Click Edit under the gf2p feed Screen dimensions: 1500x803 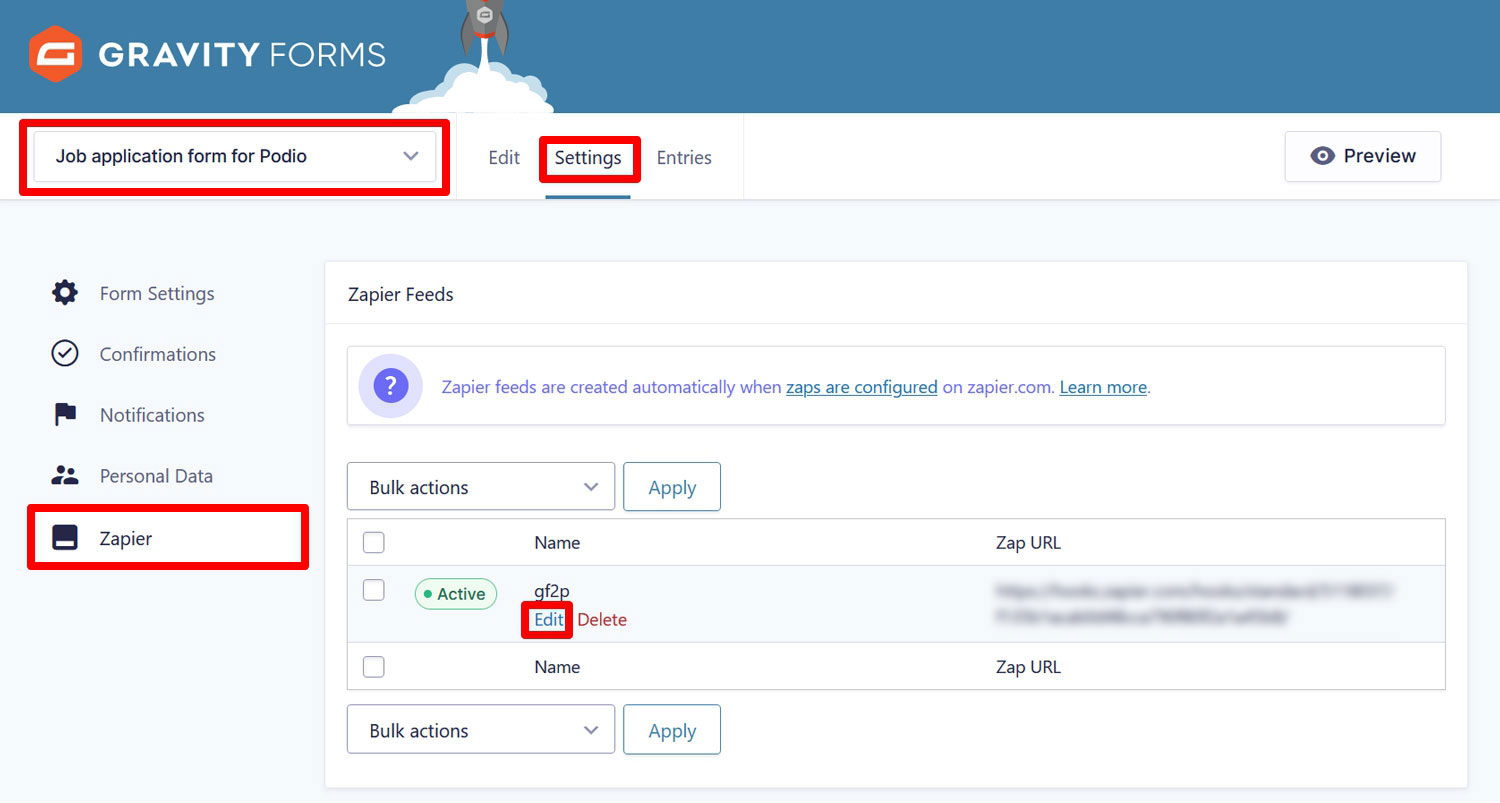pos(549,619)
